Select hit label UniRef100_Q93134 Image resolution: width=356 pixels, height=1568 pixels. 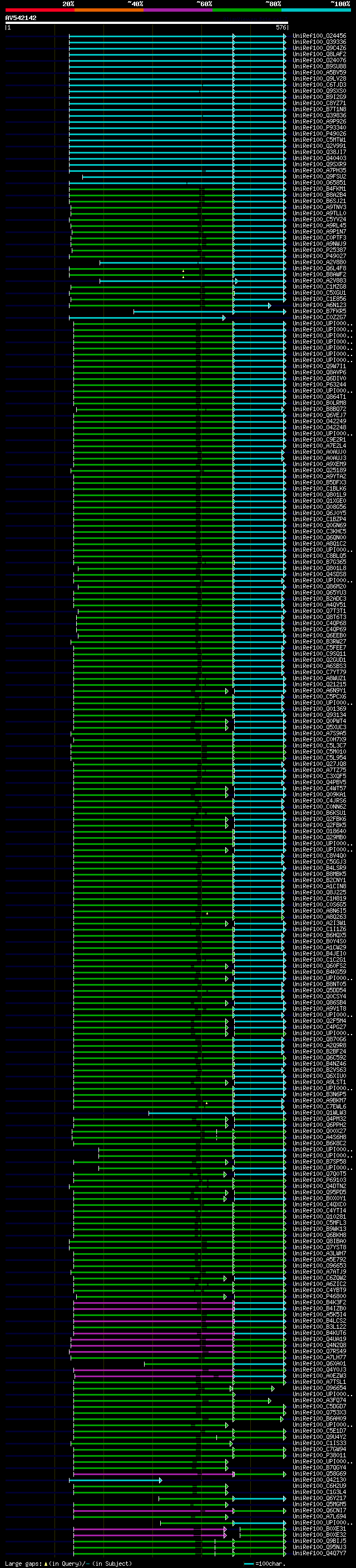pyautogui.click(x=319, y=715)
